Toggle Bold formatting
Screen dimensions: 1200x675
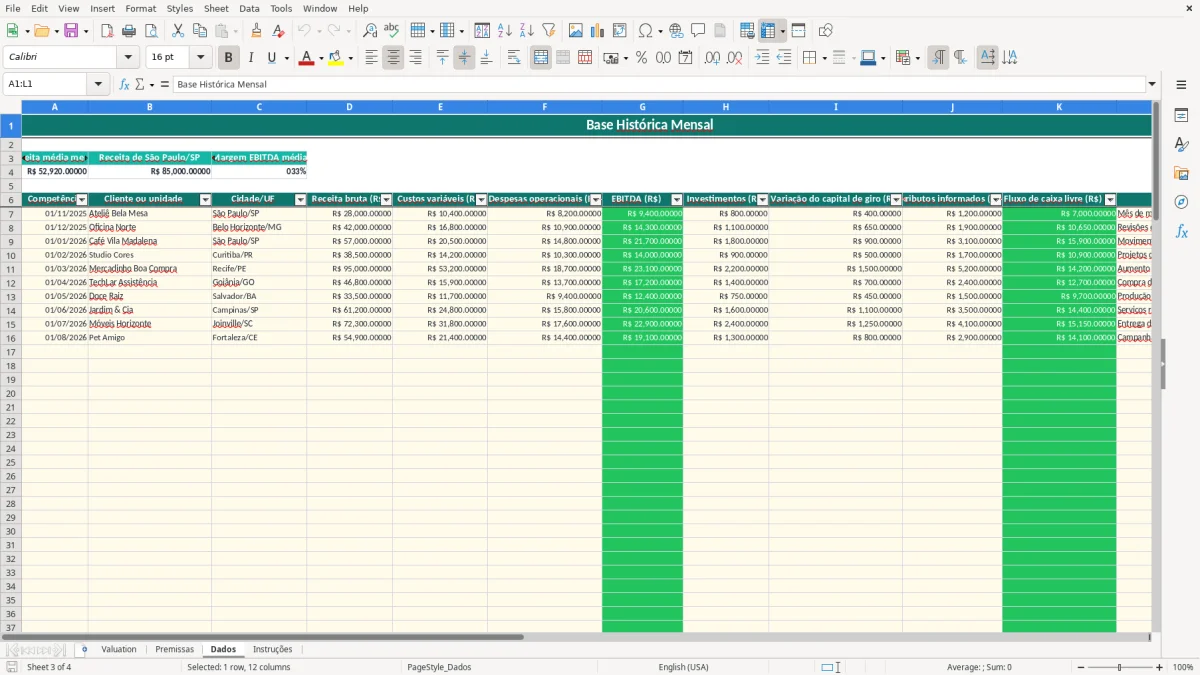click(229, 58)
